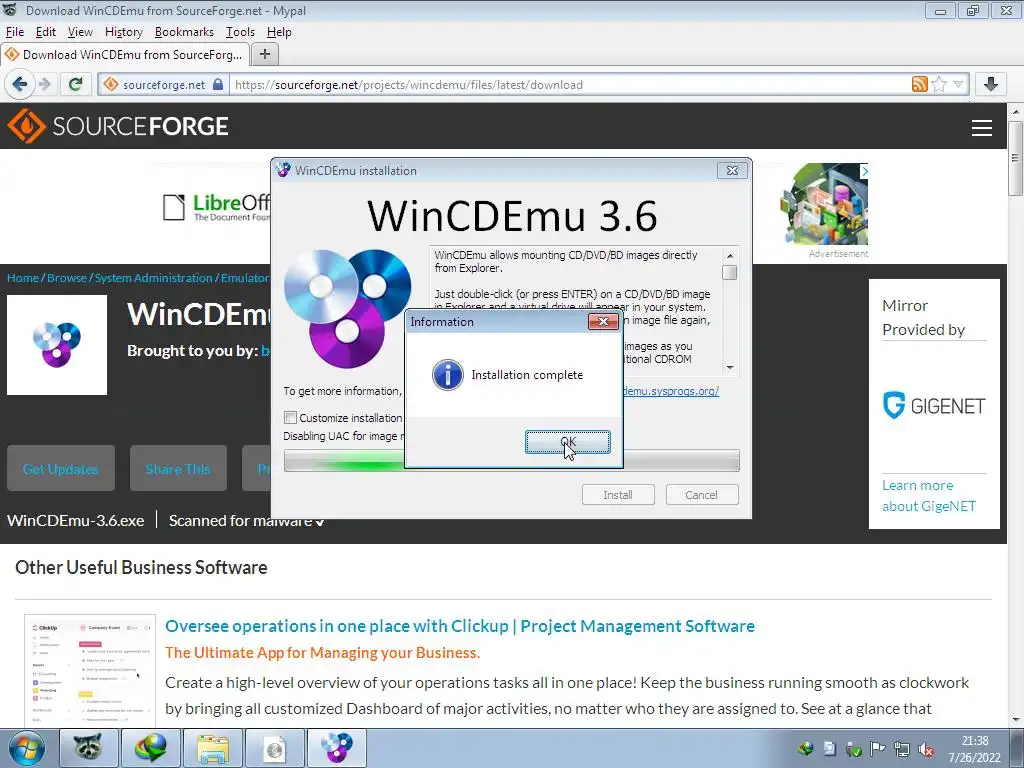
Task: Go back to the previous page
Action: pyautogui.click(x=20, y=84)
